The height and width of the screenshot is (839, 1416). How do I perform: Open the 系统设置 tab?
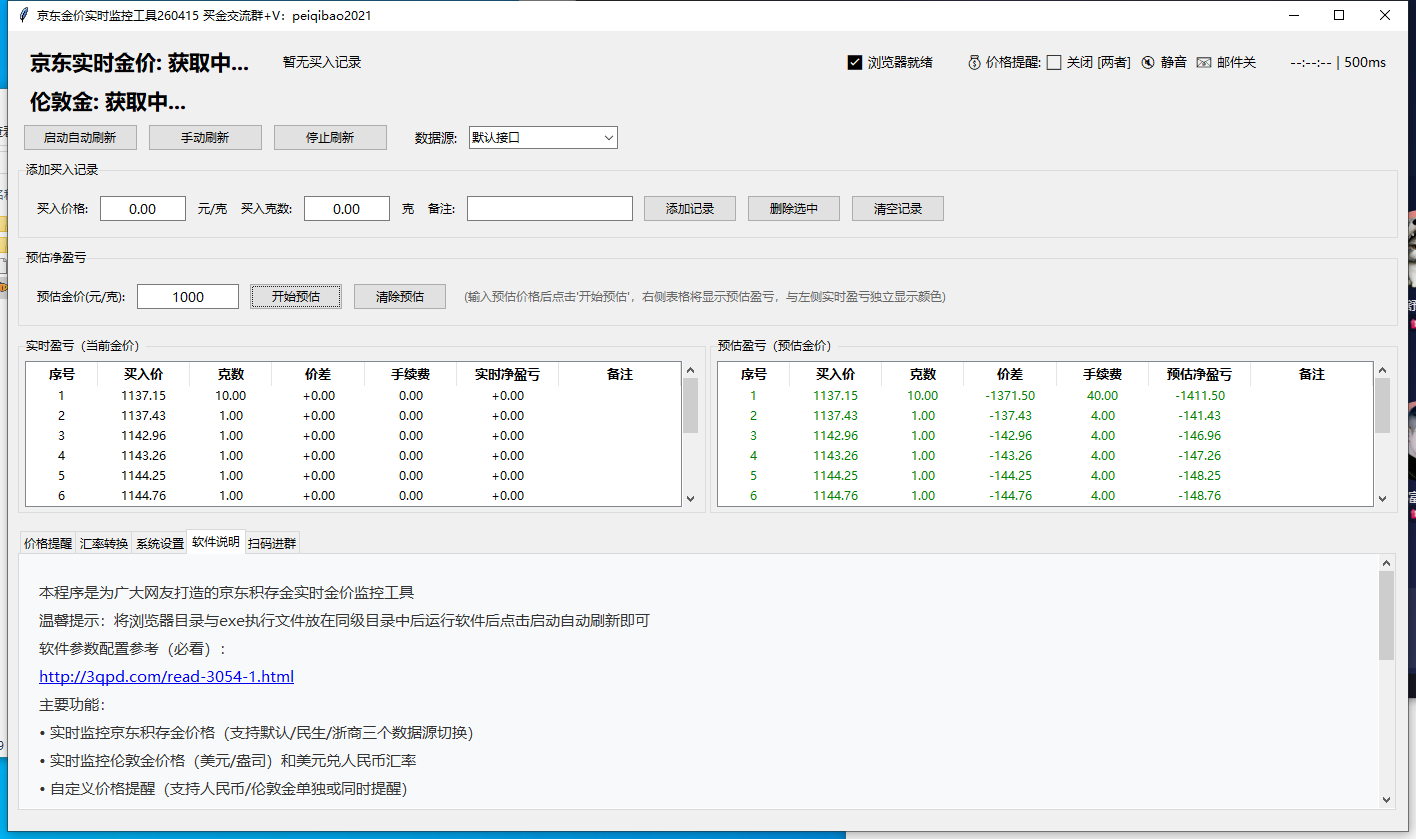(158, 542)
